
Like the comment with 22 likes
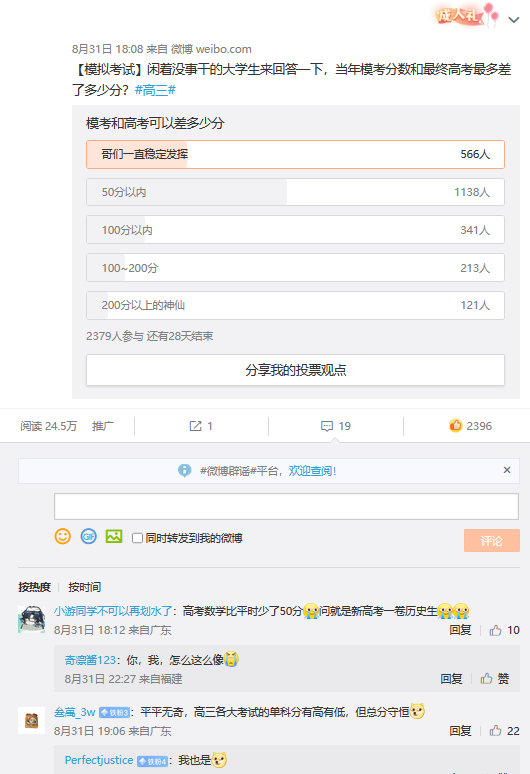(x=495, y=731)
